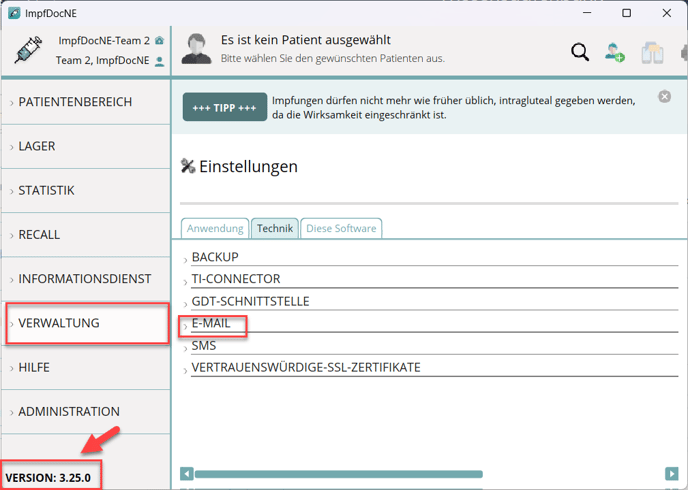688x490 pixels.
Task: Expand the STATISTIK menu section
Action: [x=86, y=190]
